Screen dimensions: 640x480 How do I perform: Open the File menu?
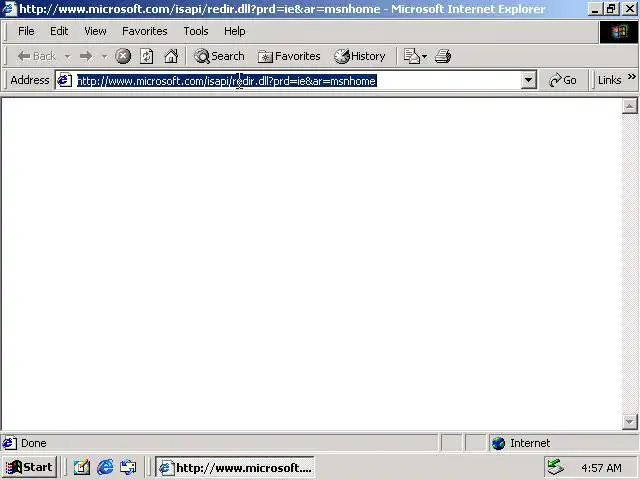click(26, 31)
